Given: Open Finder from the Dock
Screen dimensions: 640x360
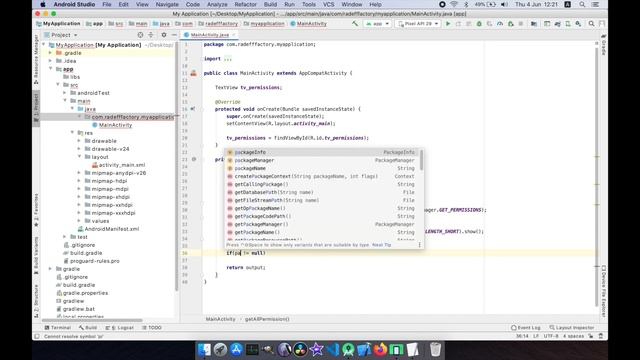Looking at the screenshot, I should pyautogui.click(x=204, y=350).
